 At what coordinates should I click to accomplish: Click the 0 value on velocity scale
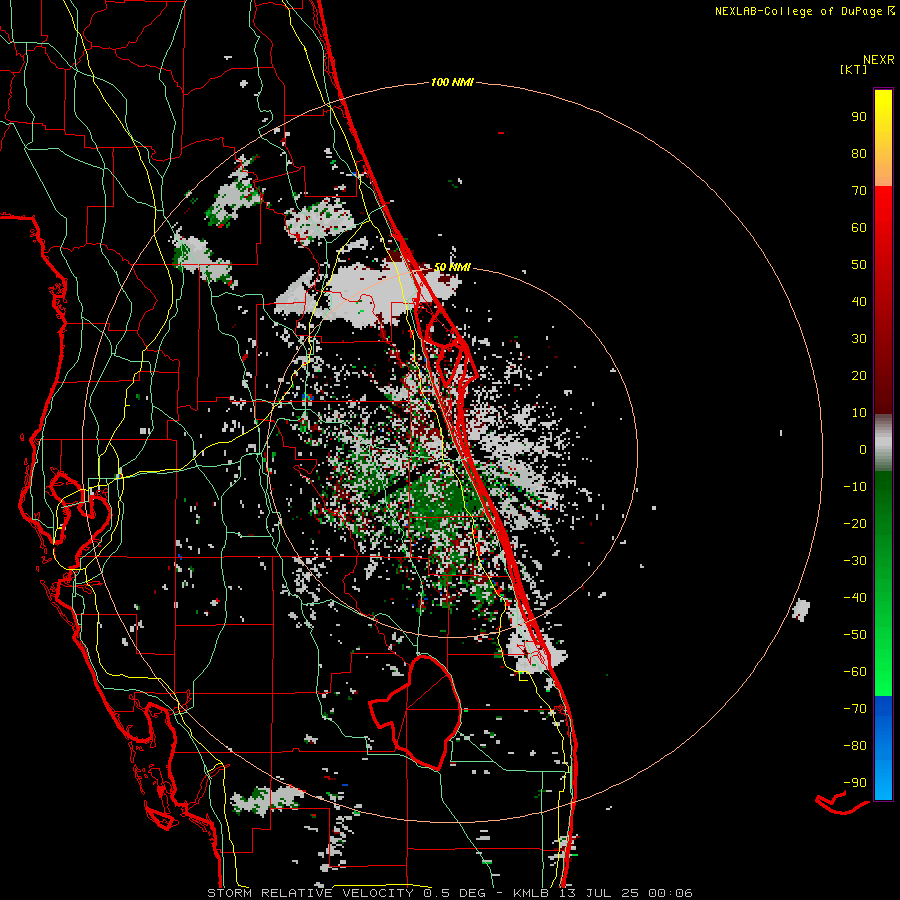863,450
